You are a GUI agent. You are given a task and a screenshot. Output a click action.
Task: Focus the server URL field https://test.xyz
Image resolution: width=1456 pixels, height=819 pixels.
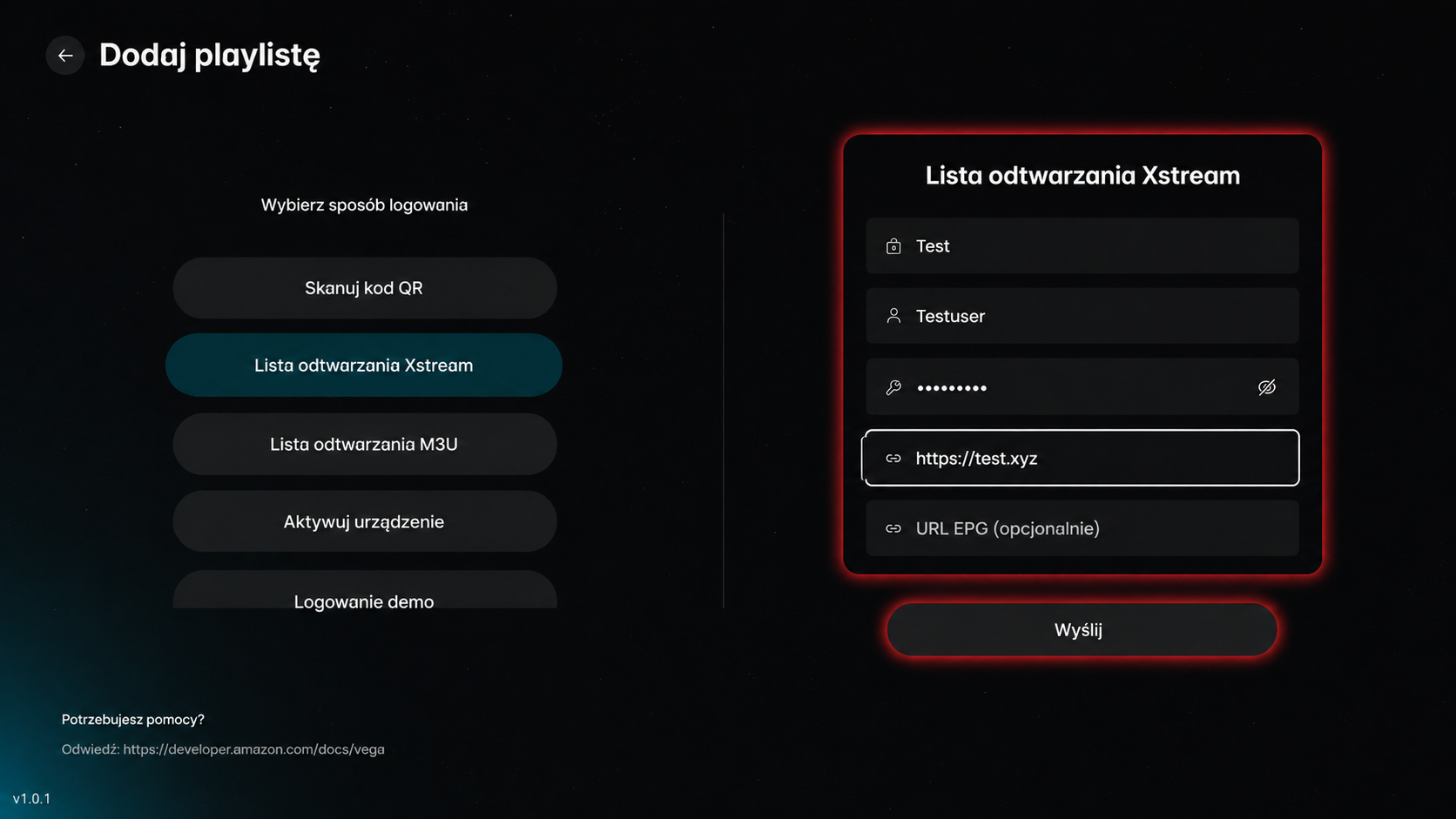click(1081, 458)
